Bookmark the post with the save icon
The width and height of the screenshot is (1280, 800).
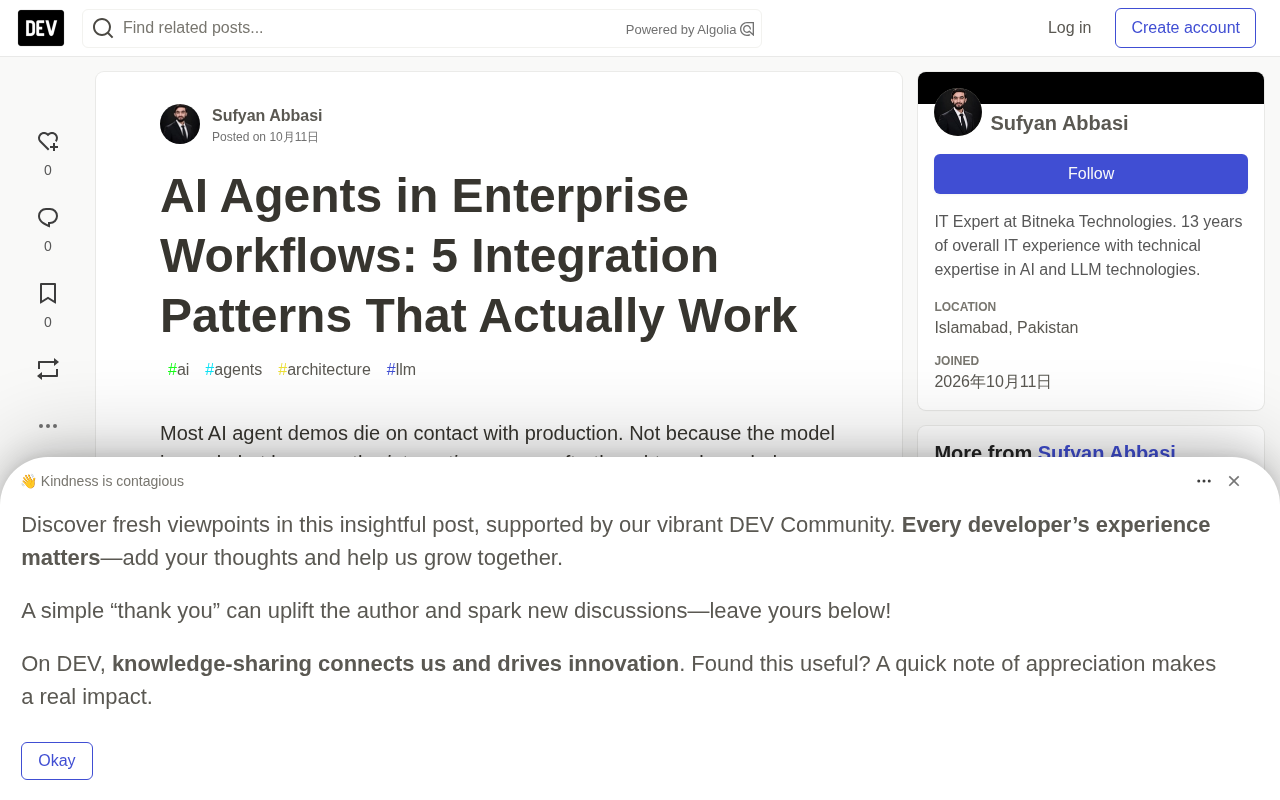[48, 294]
